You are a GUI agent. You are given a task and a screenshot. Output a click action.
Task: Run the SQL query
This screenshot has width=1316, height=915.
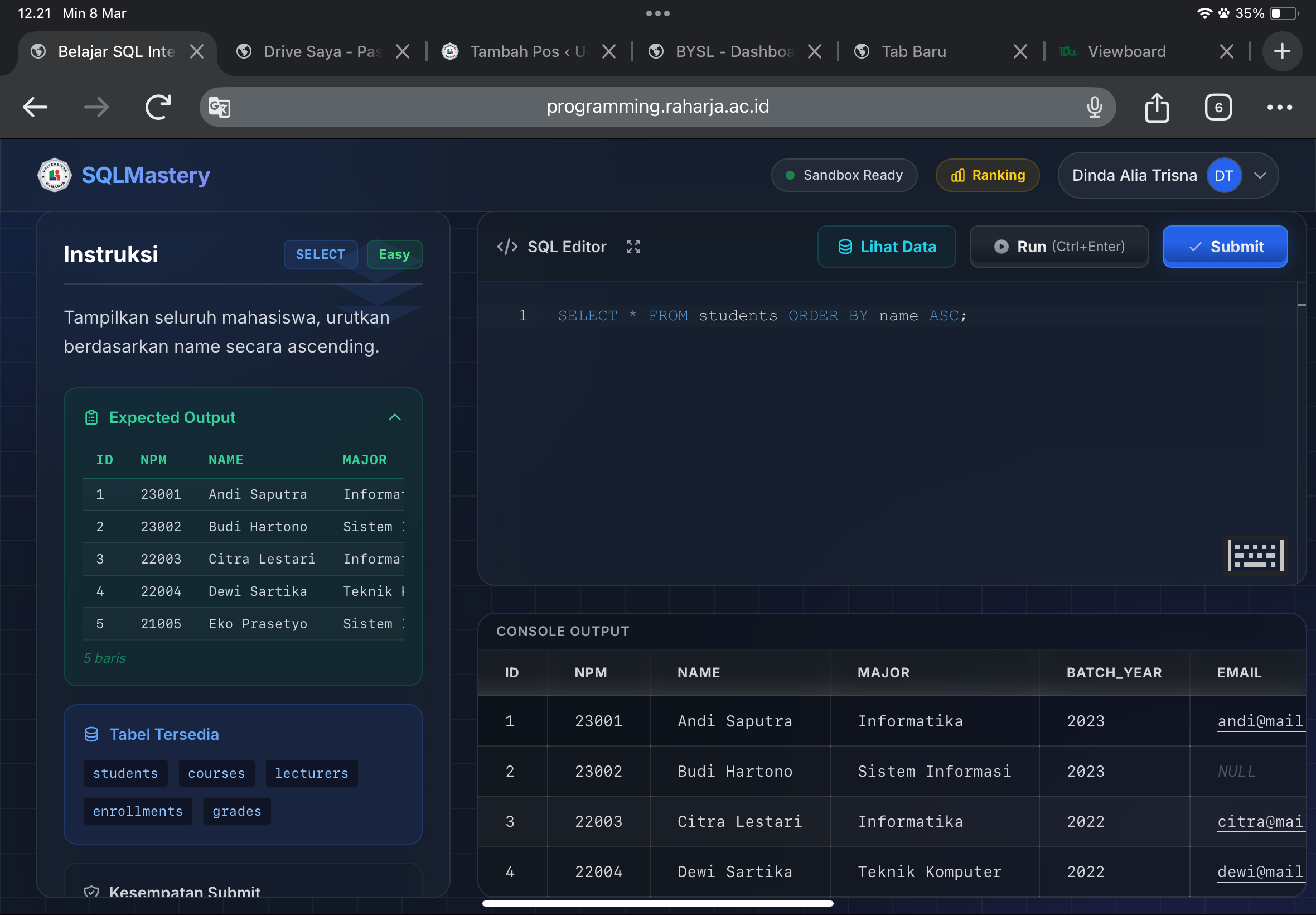(1059, 247)
